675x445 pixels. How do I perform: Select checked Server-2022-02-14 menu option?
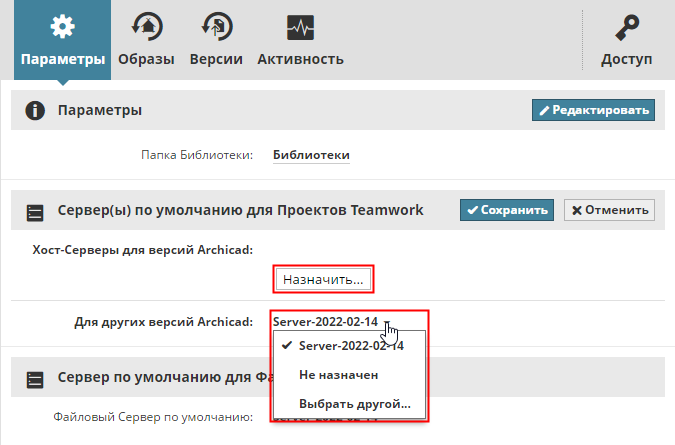(x=350, y=346)
